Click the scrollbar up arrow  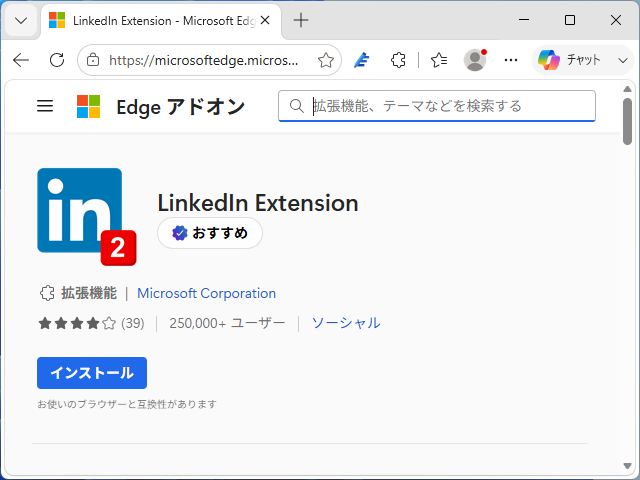point(627,89)
